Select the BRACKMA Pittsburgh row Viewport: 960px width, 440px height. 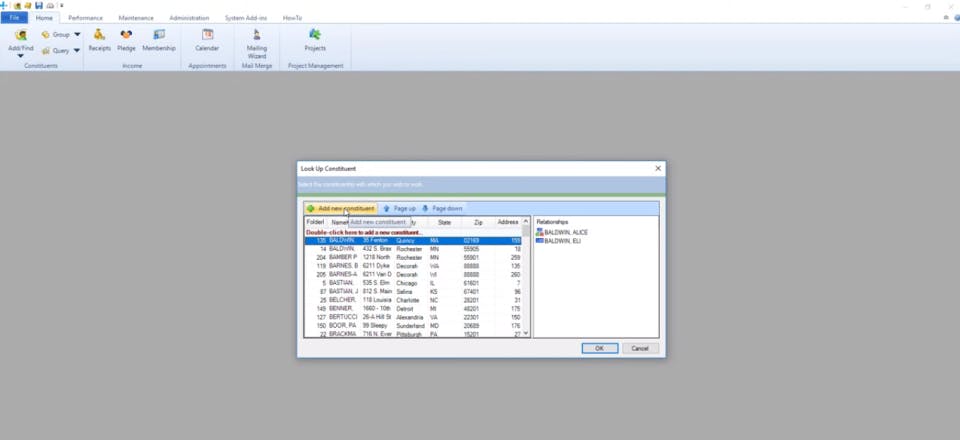[x=413, y=334]
